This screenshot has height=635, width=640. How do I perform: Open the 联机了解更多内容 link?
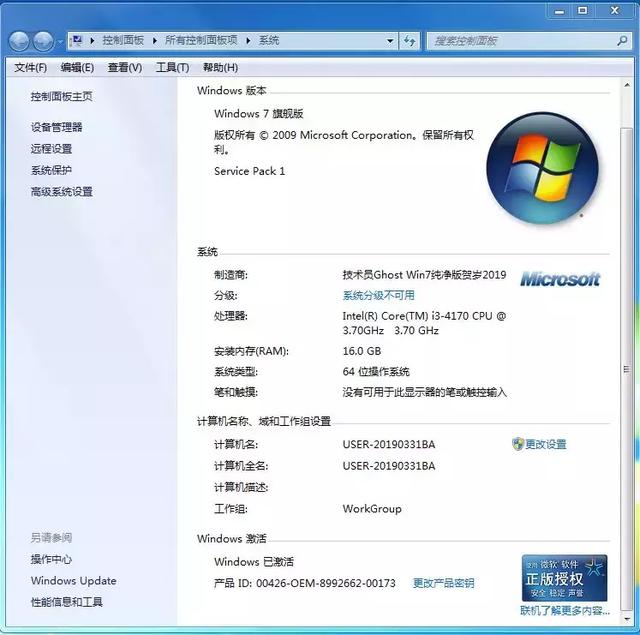coord(565,611)
